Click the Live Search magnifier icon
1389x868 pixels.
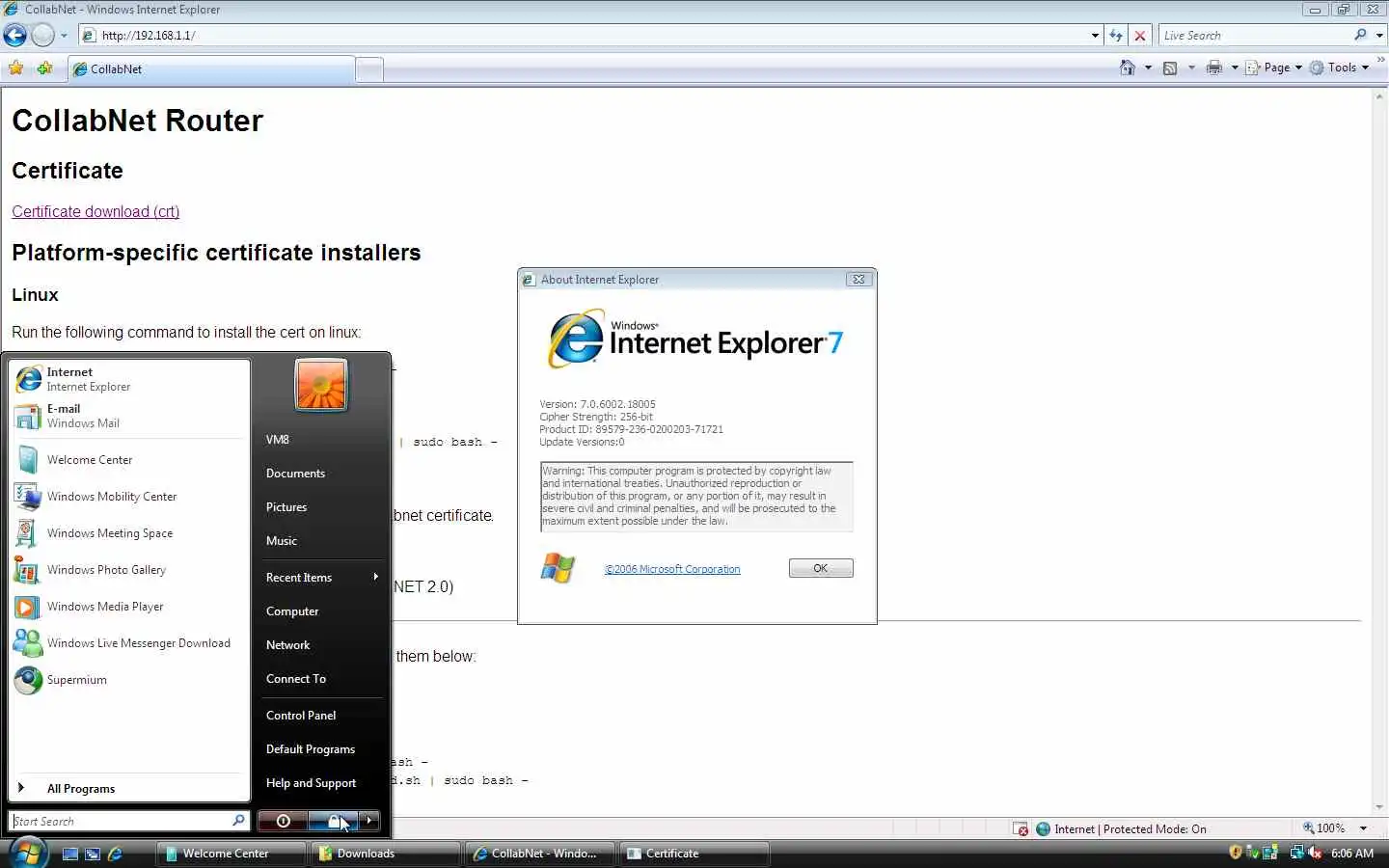coord(1360,35)
